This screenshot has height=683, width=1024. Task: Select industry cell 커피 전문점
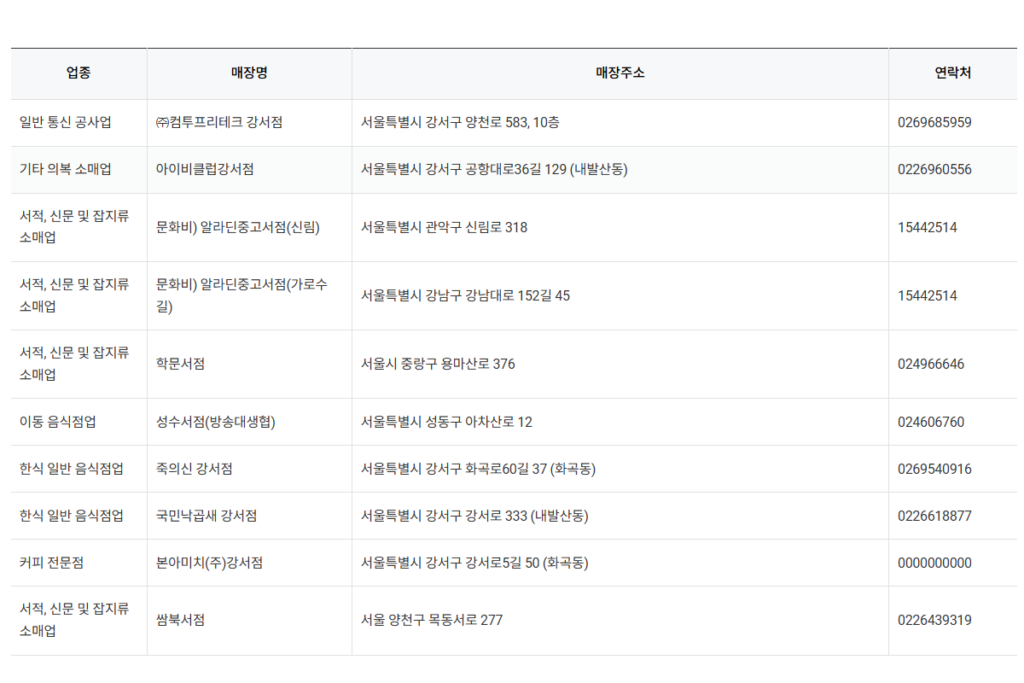click(x=51, y=562)
